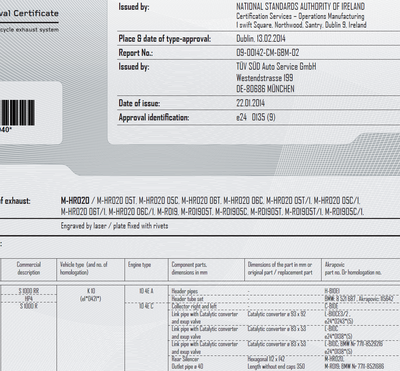Viewport: 400px width, 371px height.
Task: Select 'DE-80686 MÜNCHEN' text
Action: (x=265, y=89)
